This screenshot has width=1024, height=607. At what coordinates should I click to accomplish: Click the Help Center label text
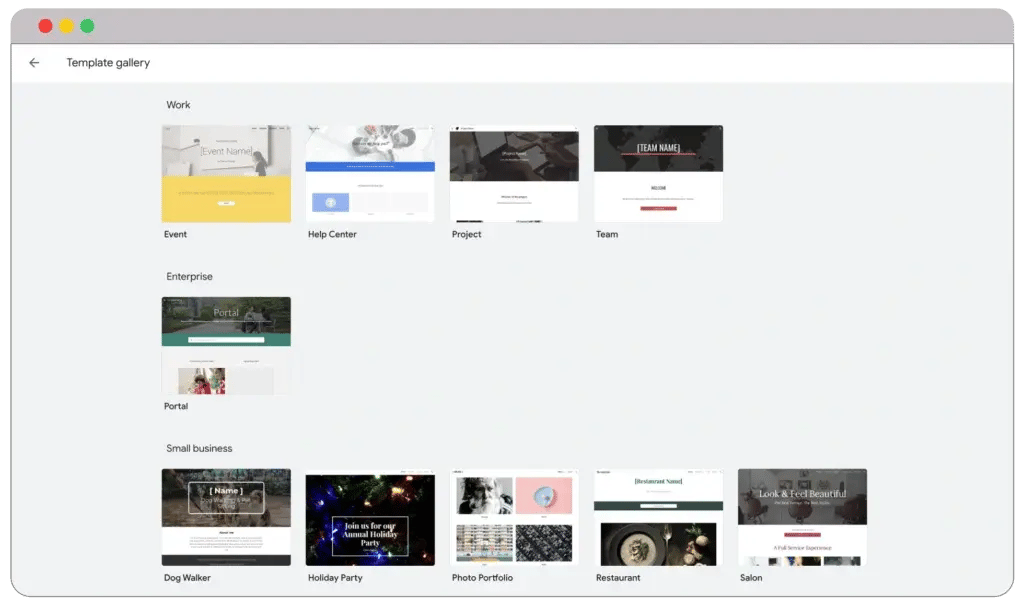(332, 235)
